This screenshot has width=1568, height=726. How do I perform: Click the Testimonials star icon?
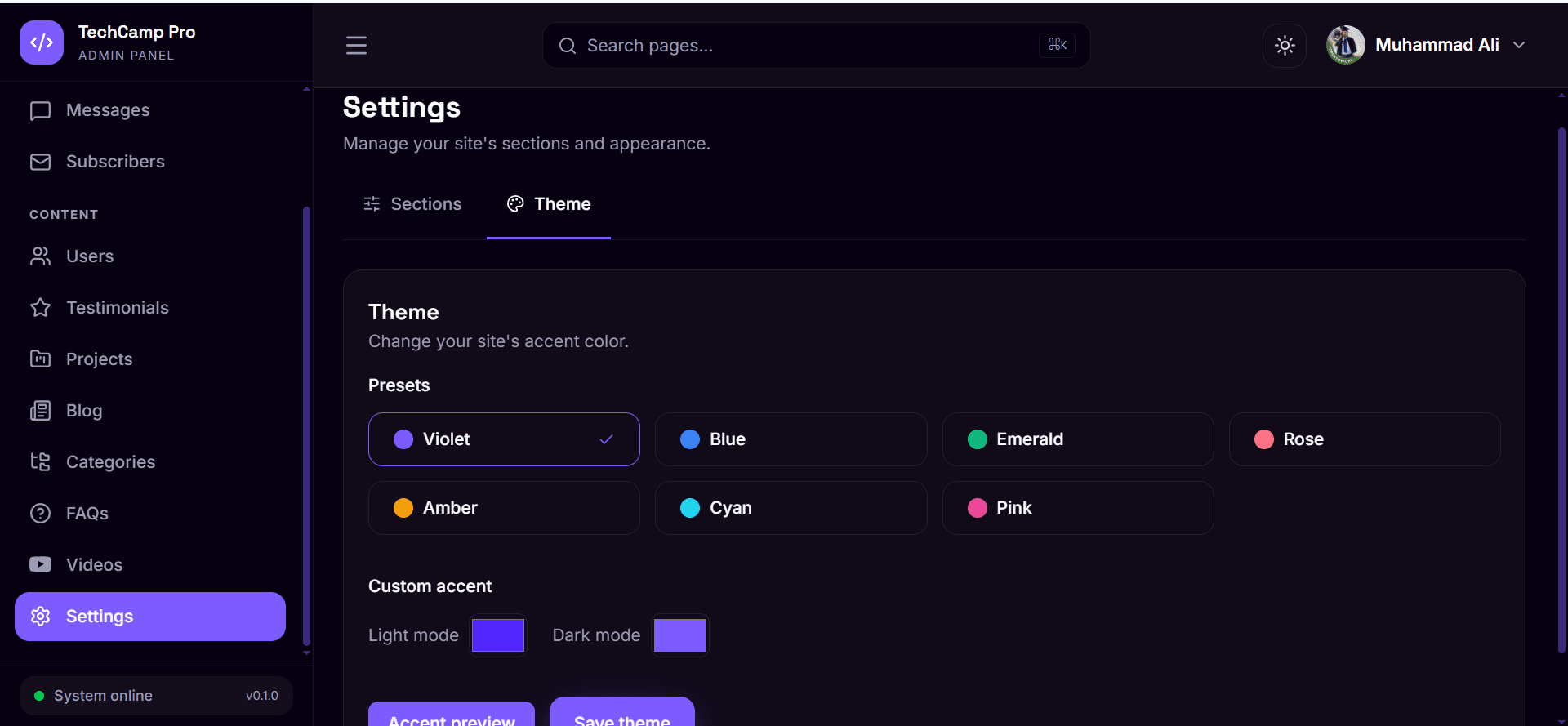click(x=40, y=308)
